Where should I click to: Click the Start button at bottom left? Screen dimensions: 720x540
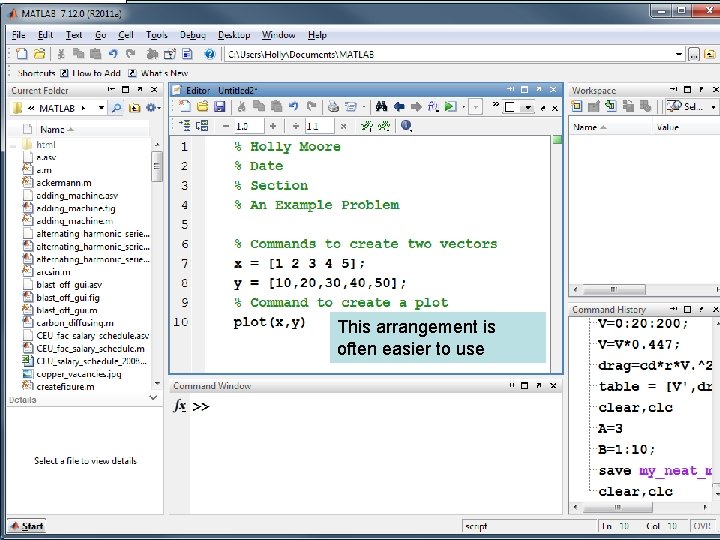click(x=28, y=526)
